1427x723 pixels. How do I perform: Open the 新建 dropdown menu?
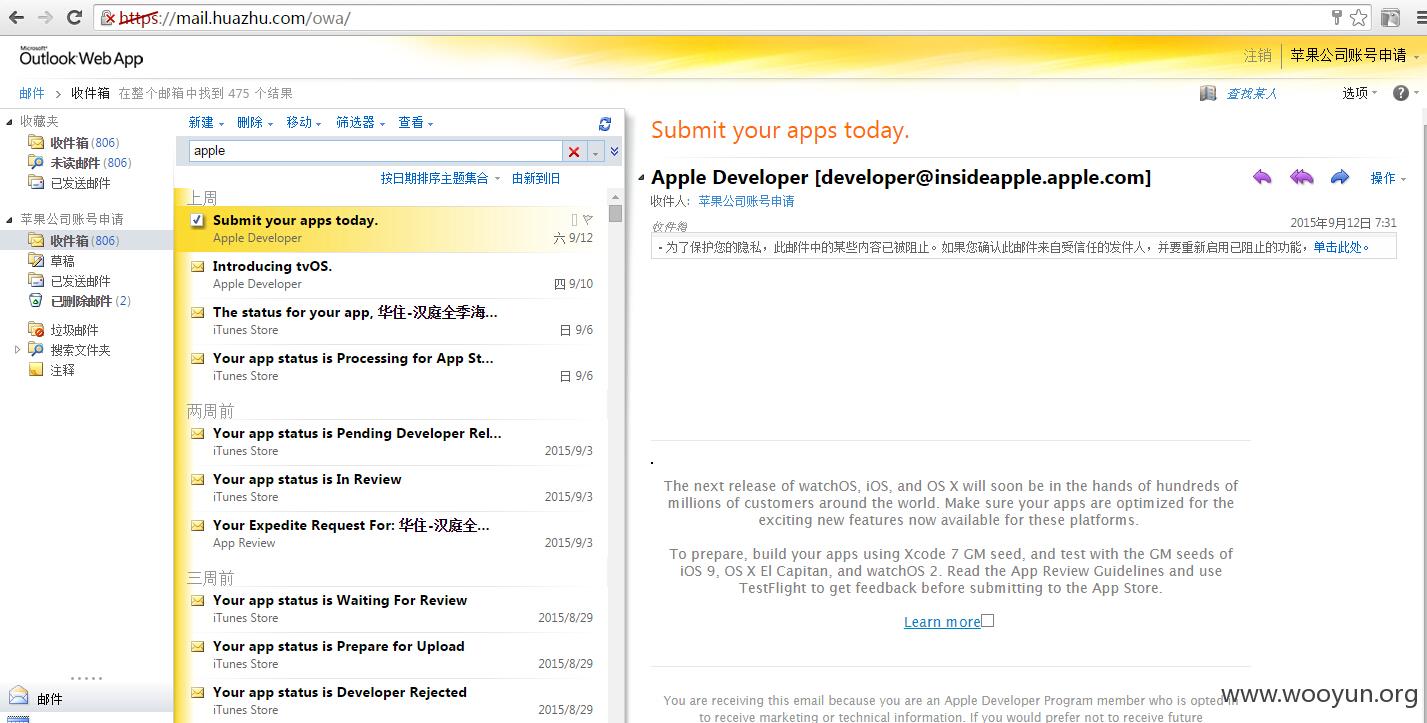[206, 123]
